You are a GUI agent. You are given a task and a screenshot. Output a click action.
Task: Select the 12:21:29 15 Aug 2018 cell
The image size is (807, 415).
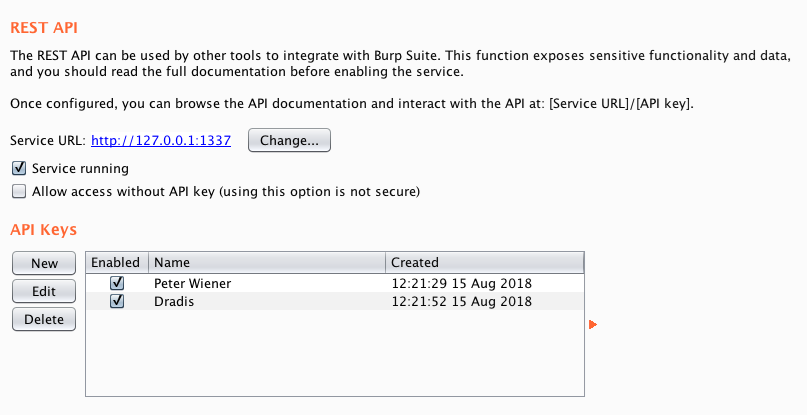tap(461, 283)
